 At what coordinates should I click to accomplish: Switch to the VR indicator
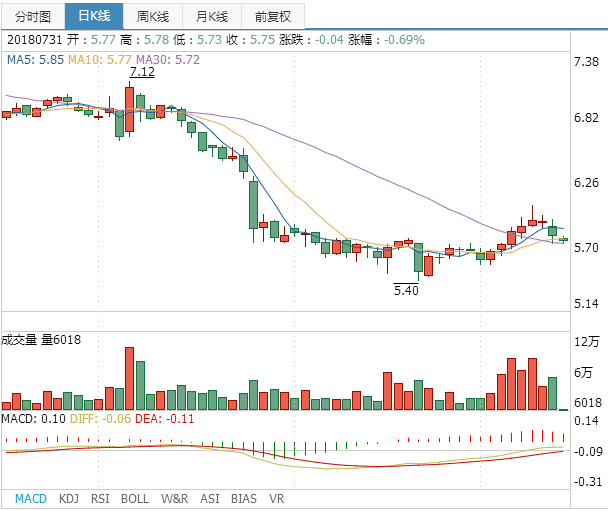pyautogui.click(x=276, y=499)
